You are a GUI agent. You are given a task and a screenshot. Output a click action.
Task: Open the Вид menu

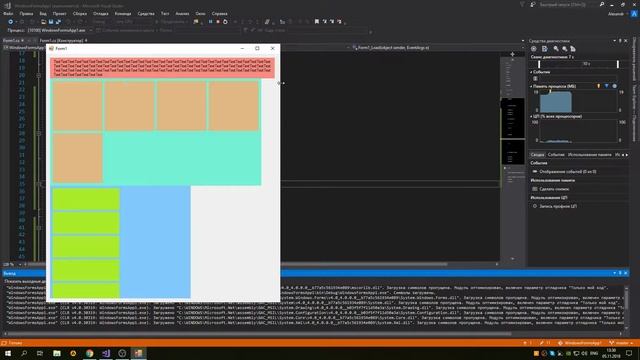click(x=43, y=13)
